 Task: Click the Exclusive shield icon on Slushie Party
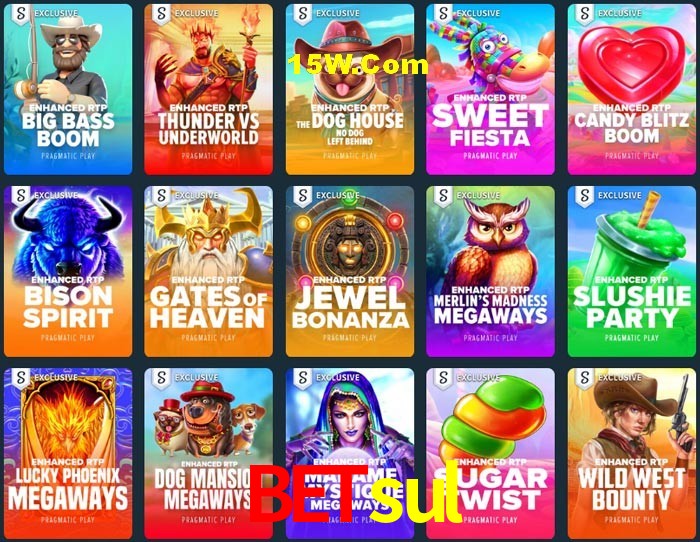tap(584, 196)
